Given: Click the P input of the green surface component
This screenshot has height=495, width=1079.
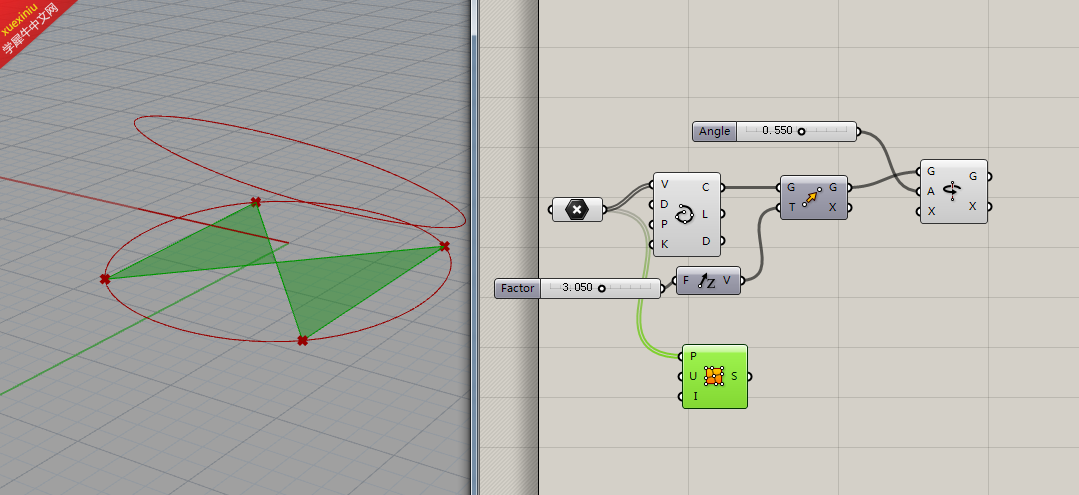Looking at the screenshot, I should (x=693, y=357).
